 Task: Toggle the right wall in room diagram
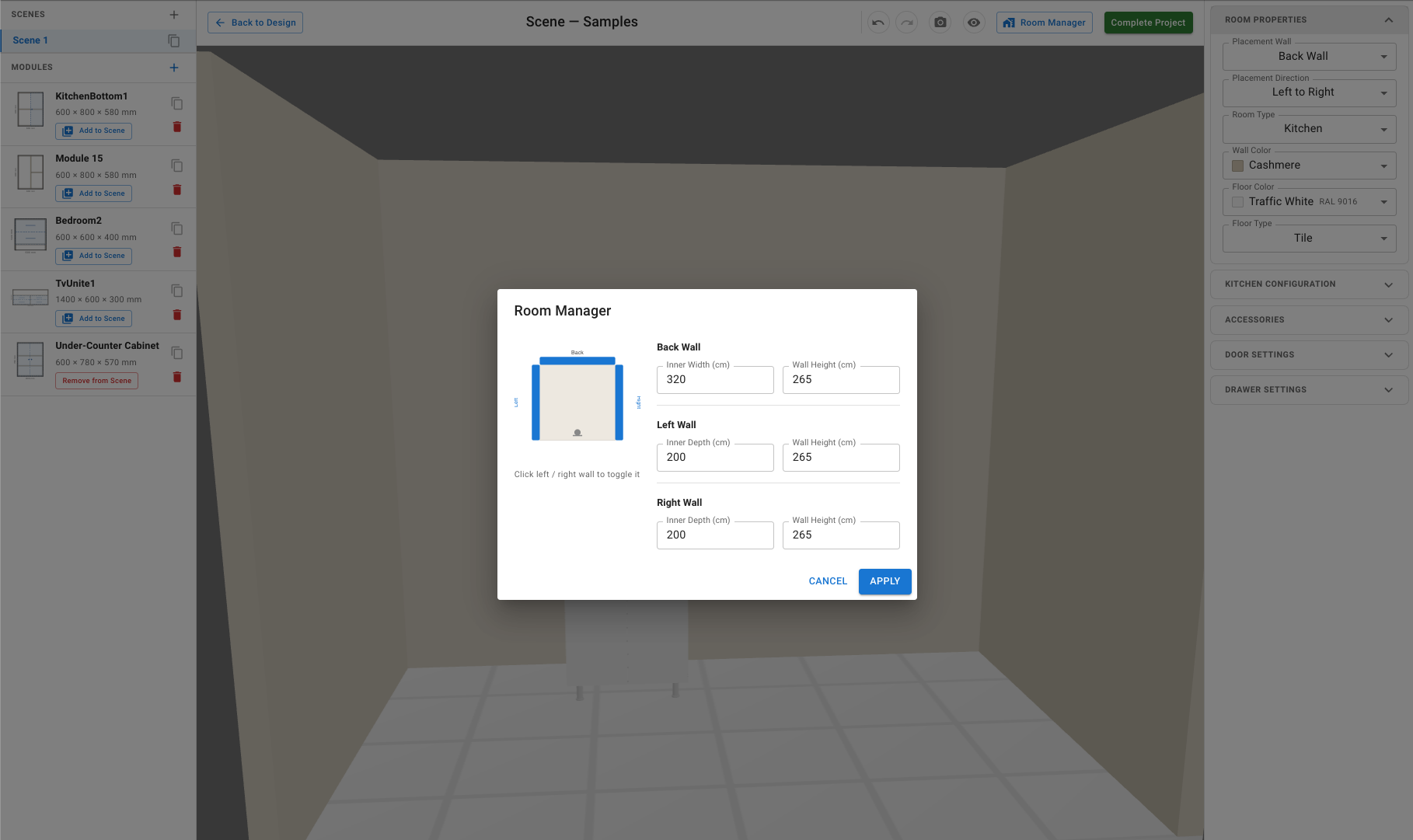click(x=619, y=403)
